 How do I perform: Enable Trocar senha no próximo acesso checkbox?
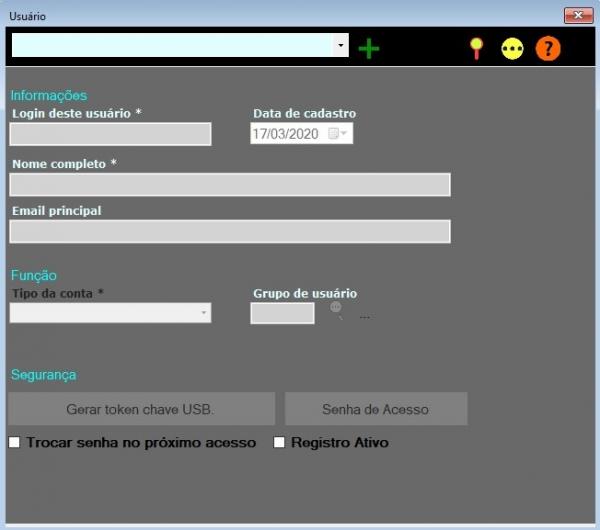pos(15,442)
